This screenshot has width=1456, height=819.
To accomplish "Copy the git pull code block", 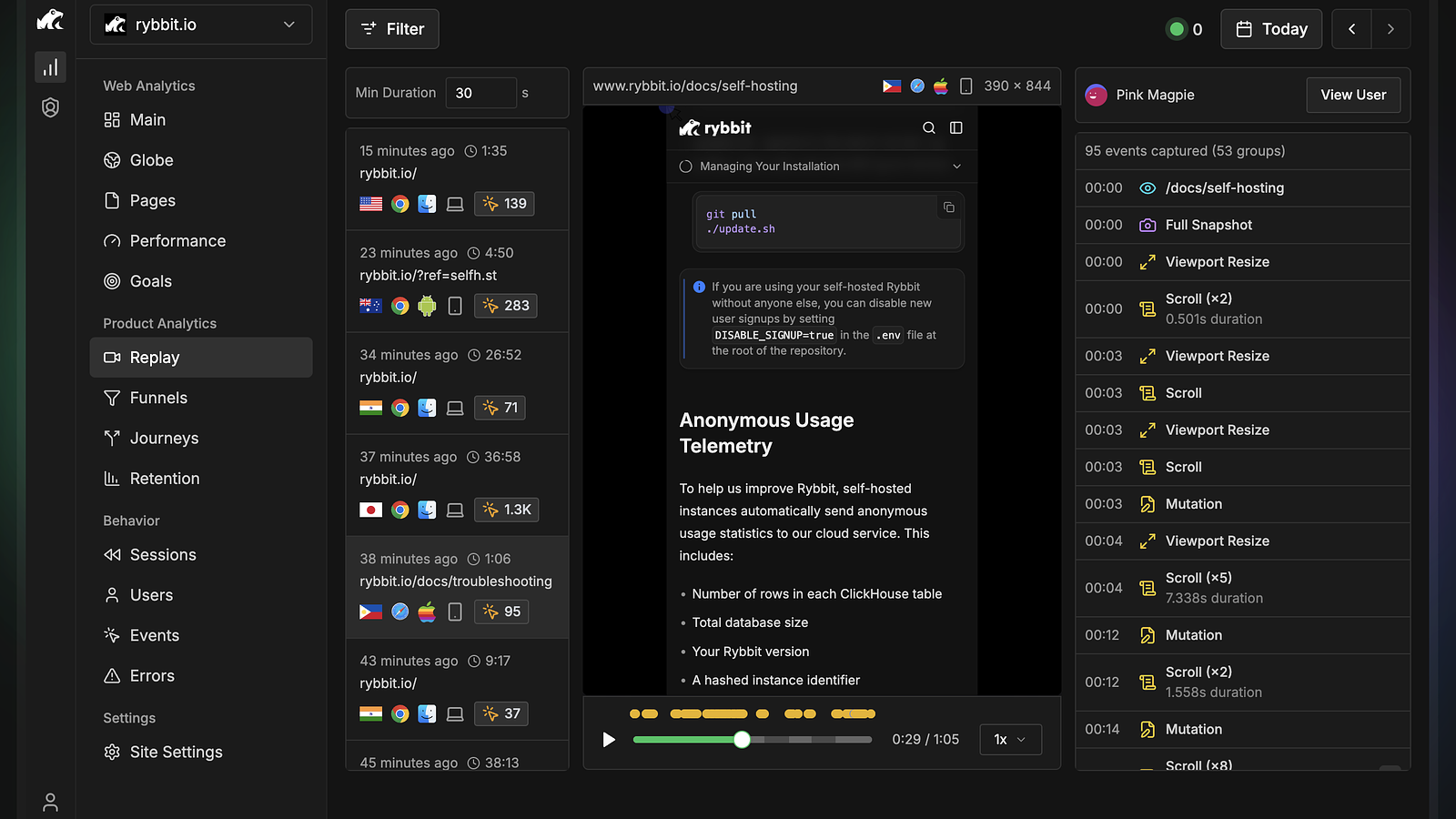I will point(948,207).
